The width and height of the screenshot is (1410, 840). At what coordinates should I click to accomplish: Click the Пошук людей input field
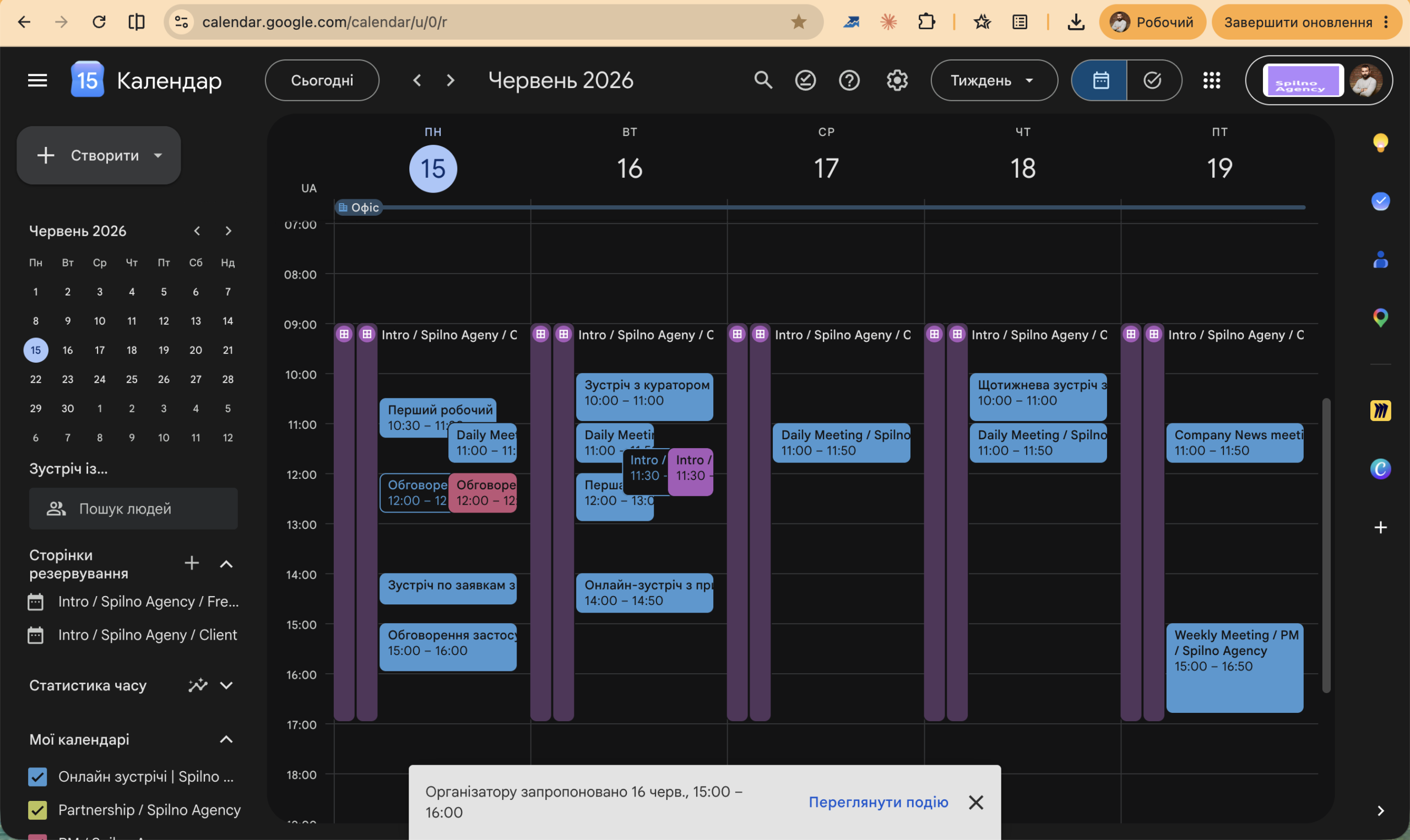point(134,509)
